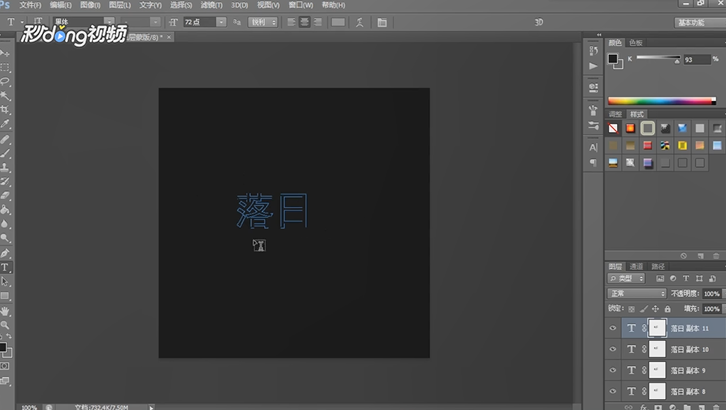Toggle the type layer filter icon

686,278
